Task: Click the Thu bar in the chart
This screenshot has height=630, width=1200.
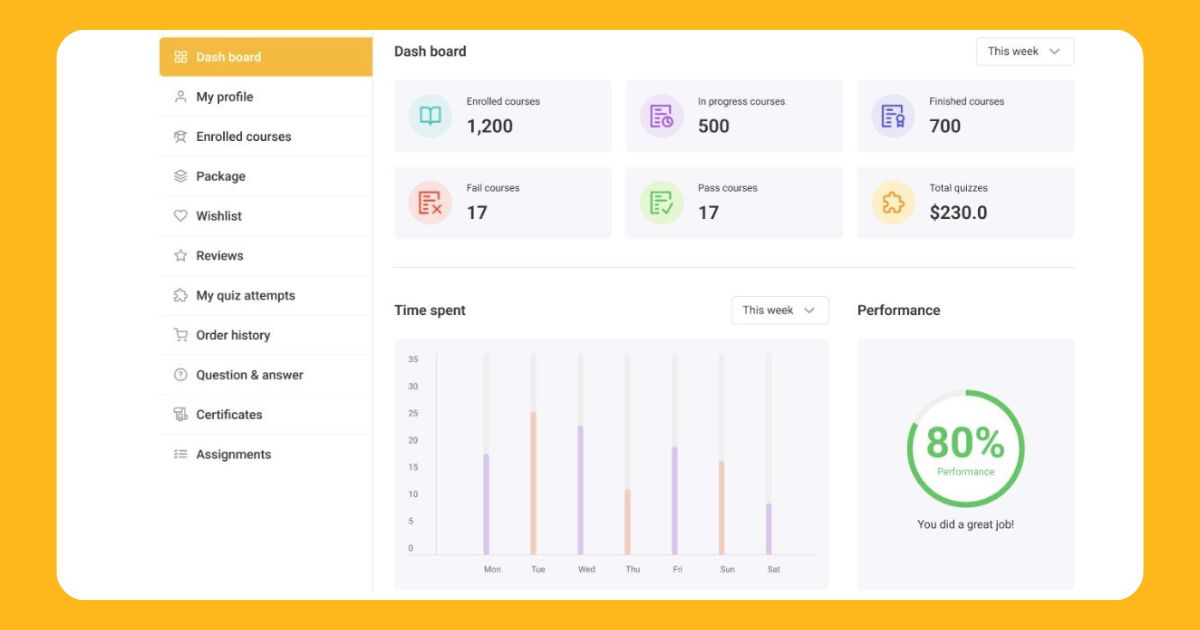Action: (x=627, y=522)
